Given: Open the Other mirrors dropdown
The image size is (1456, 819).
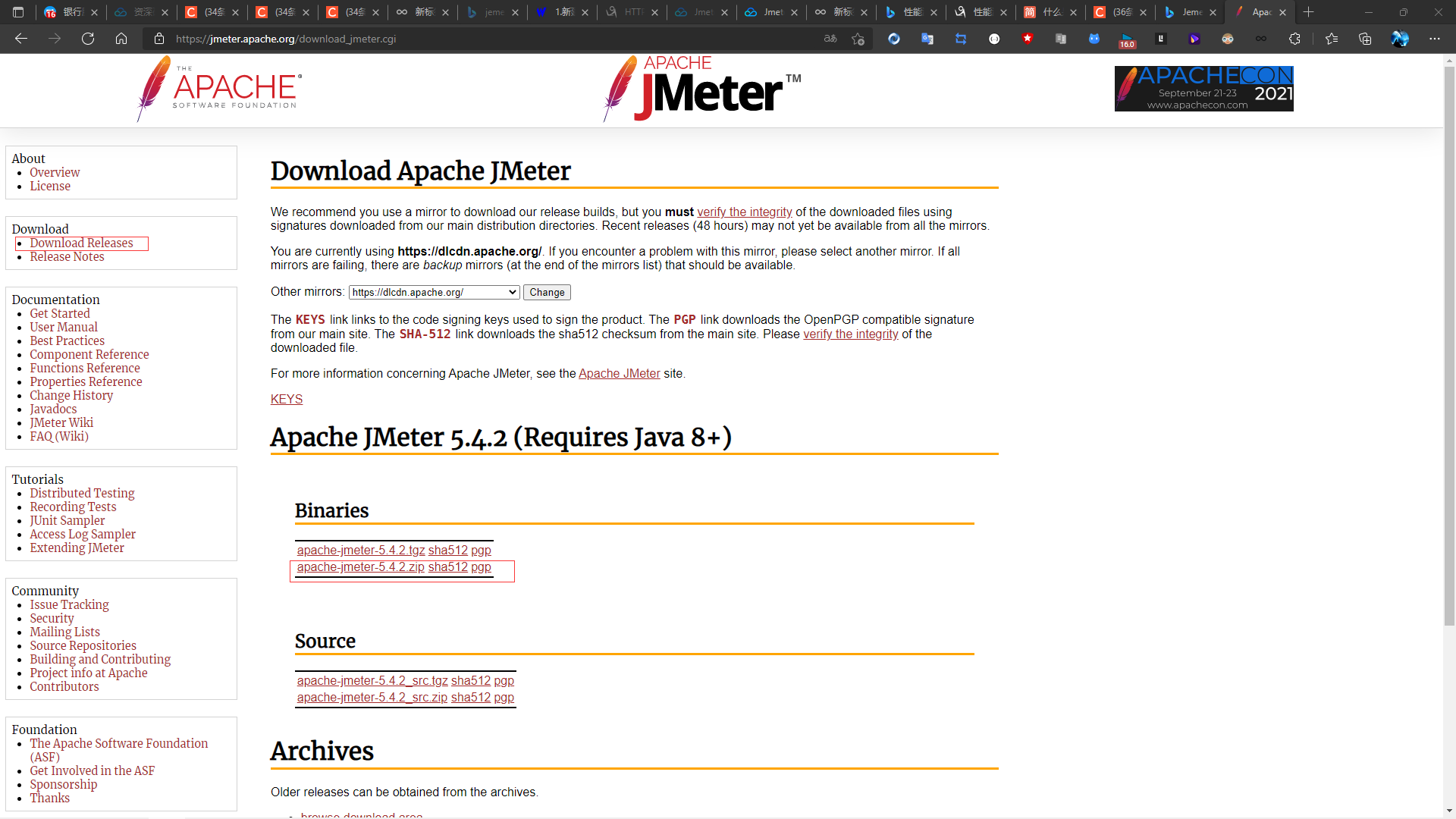Looking at the screenshot, I should point(434,293).
